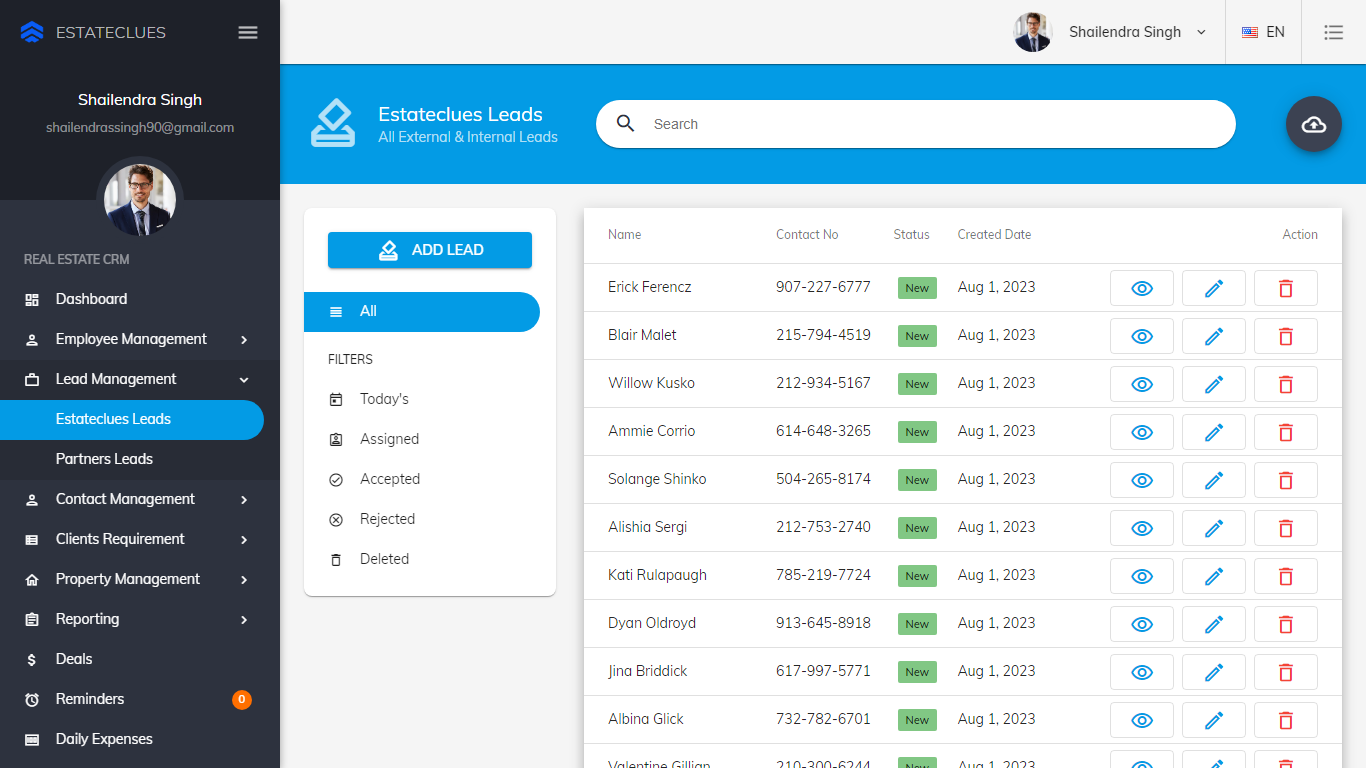This screenshot has height=768, width=1366.
Task: Click the leads Search input field
Action: pos(930,124)
